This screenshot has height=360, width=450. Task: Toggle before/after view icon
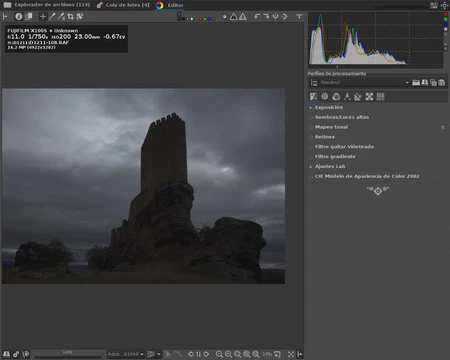[29, 16]
